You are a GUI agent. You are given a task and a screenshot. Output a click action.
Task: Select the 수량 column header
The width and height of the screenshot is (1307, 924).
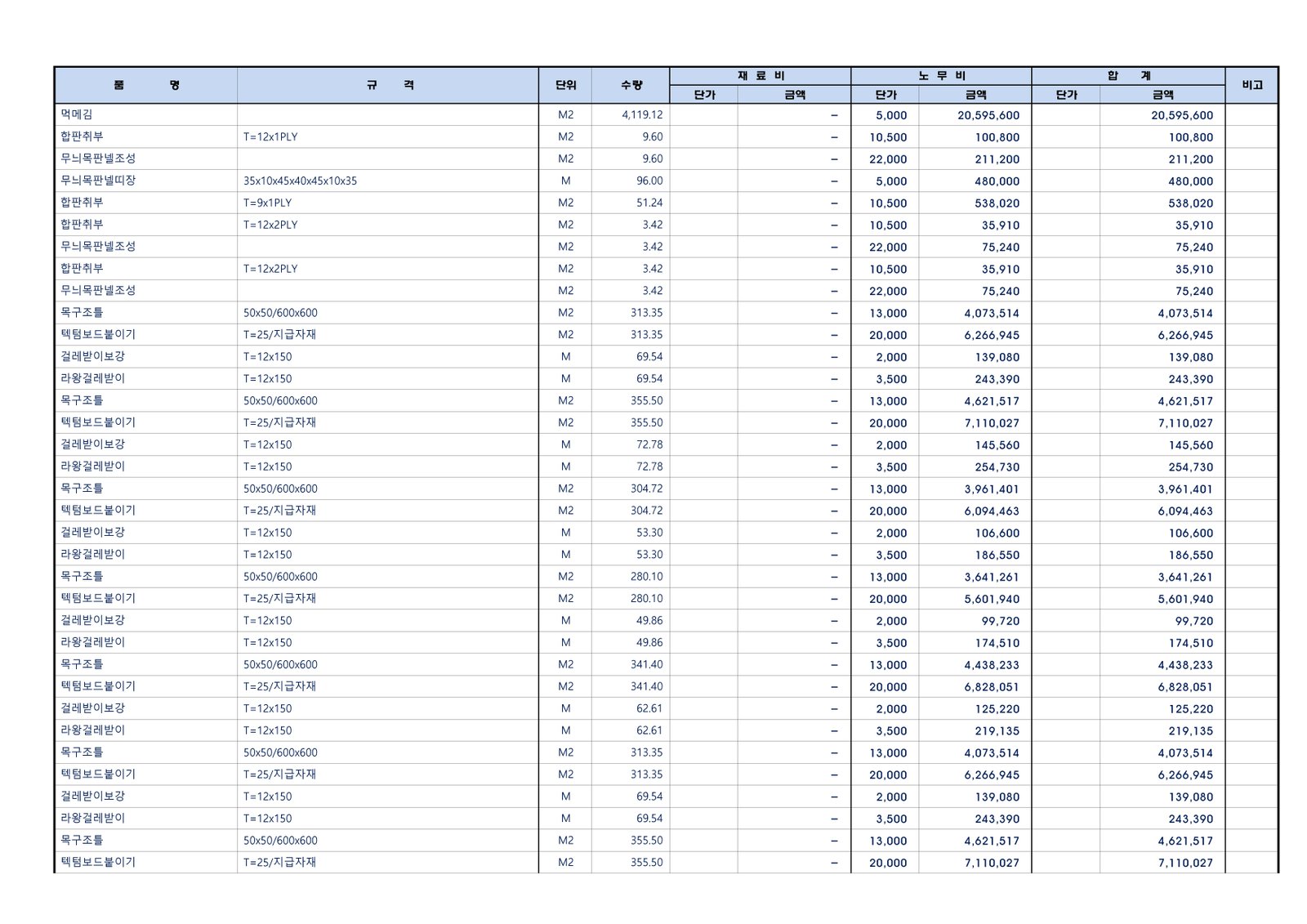[x=631, y=85]
